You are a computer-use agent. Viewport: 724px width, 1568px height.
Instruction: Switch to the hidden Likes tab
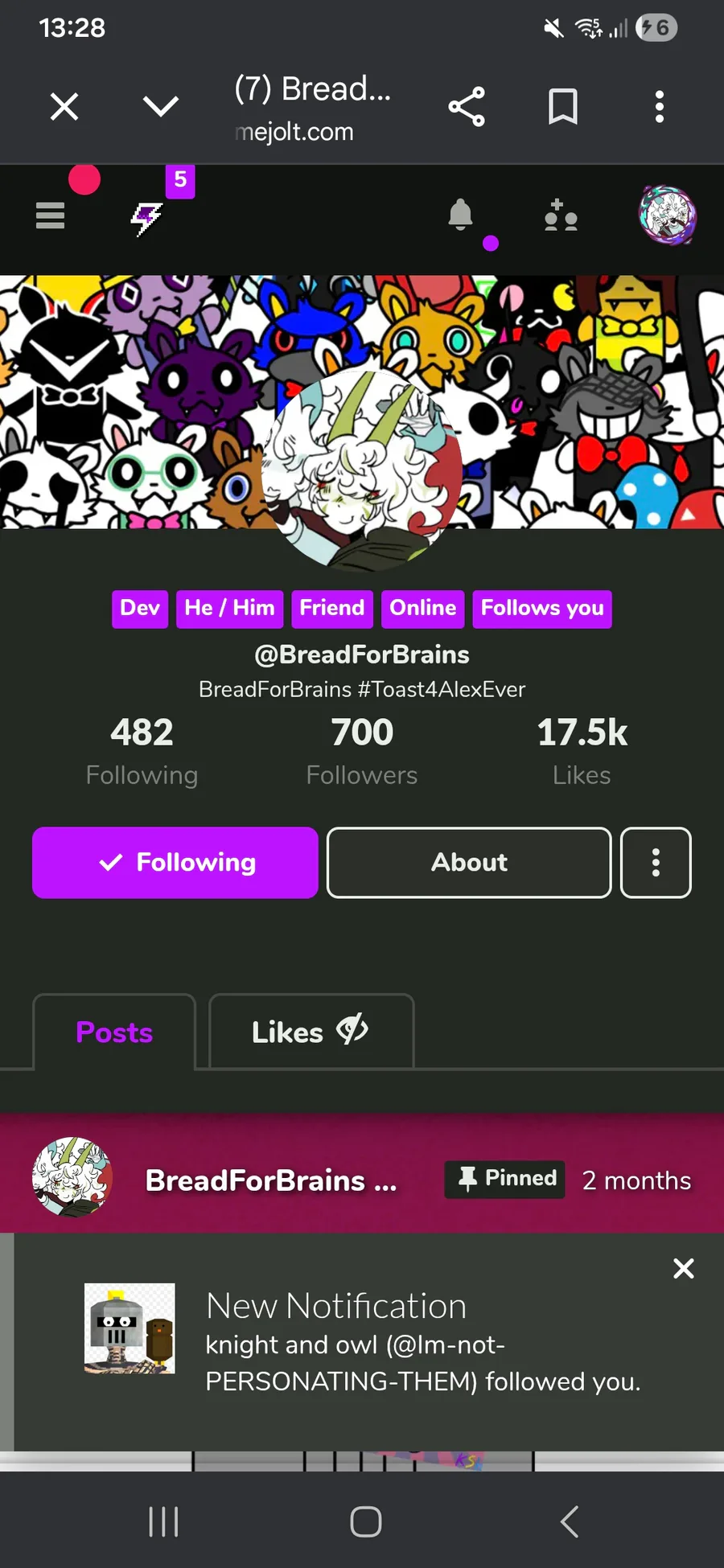point(311,1032)
